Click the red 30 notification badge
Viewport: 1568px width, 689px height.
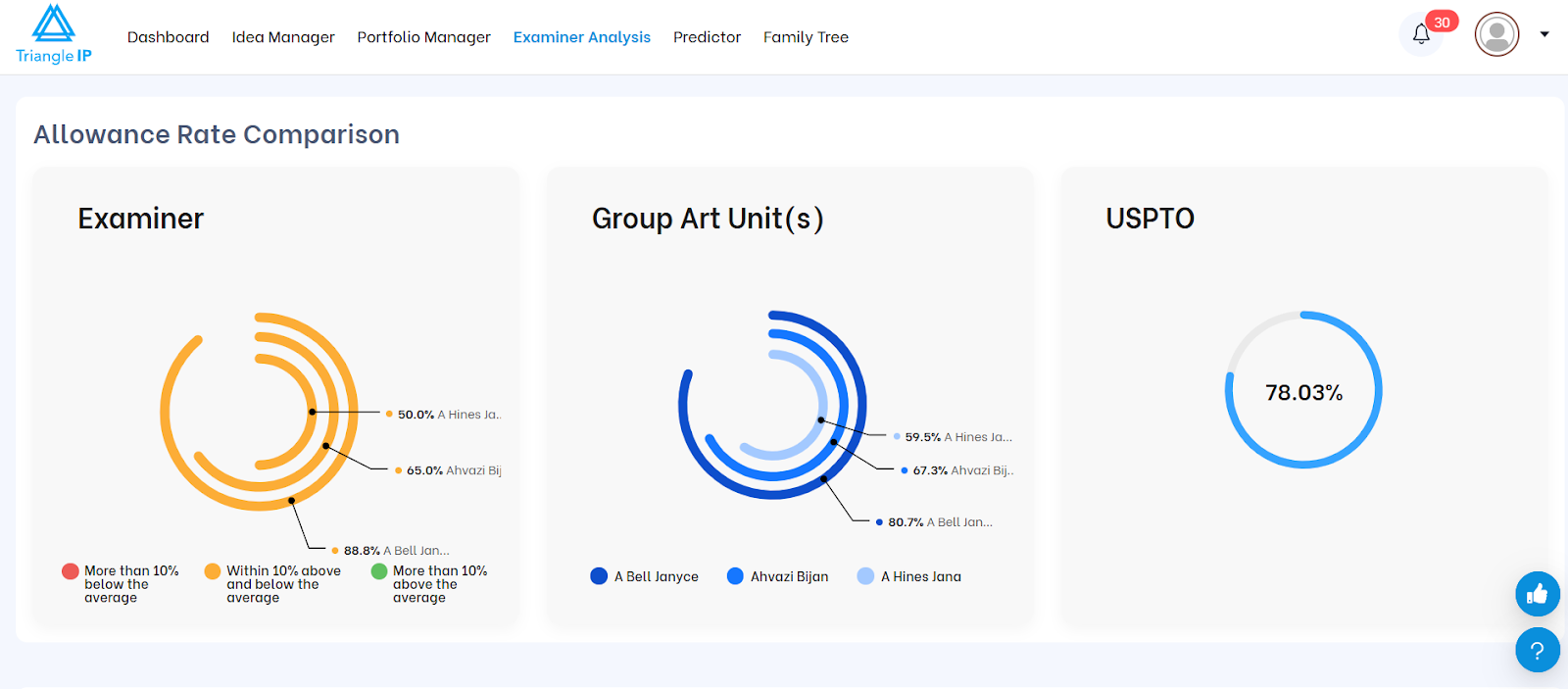click(x=1442, y=22)
